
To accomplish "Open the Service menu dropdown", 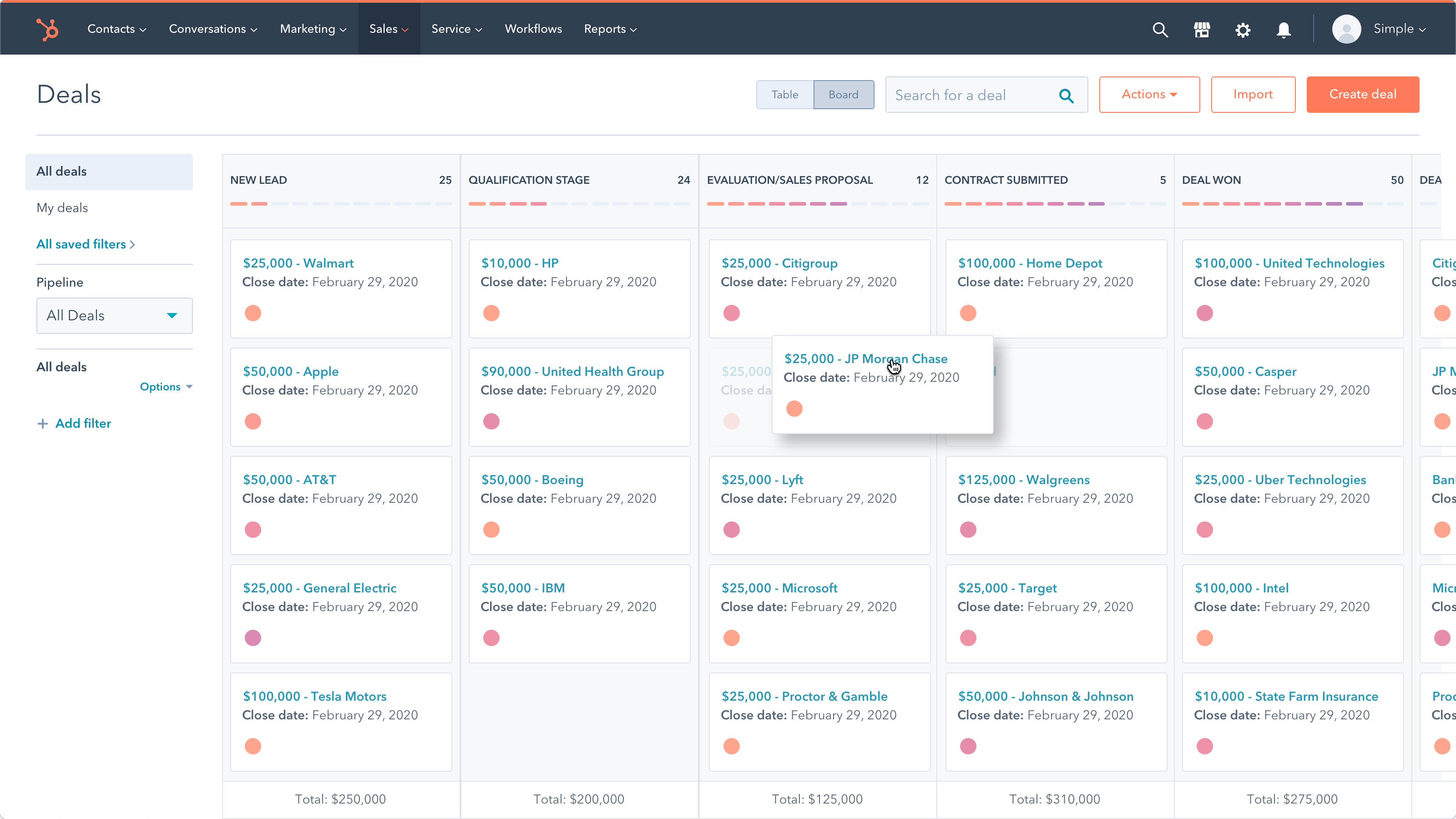I will (457, 29).
